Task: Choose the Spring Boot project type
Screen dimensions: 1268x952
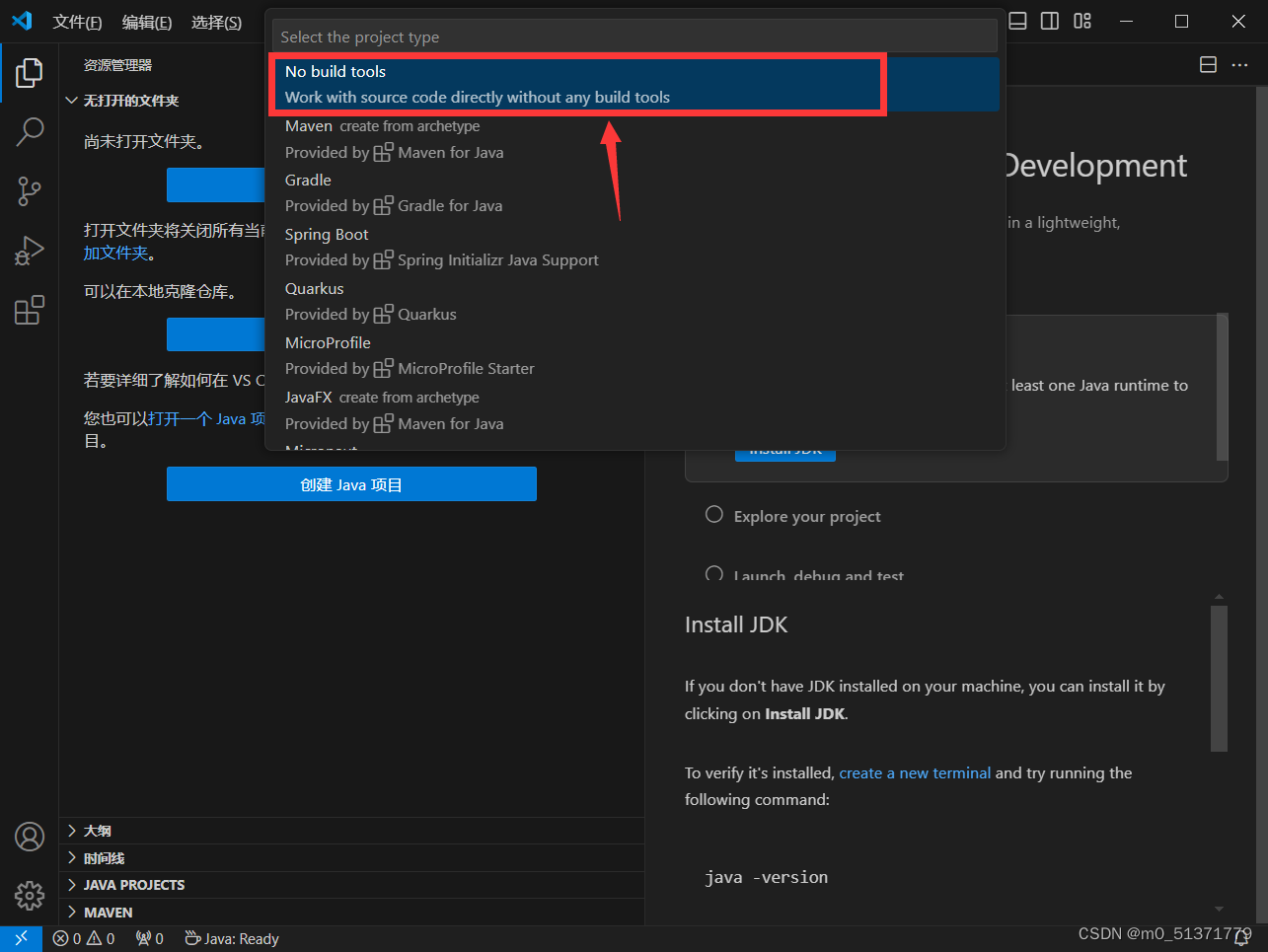Action: [635, 248]
